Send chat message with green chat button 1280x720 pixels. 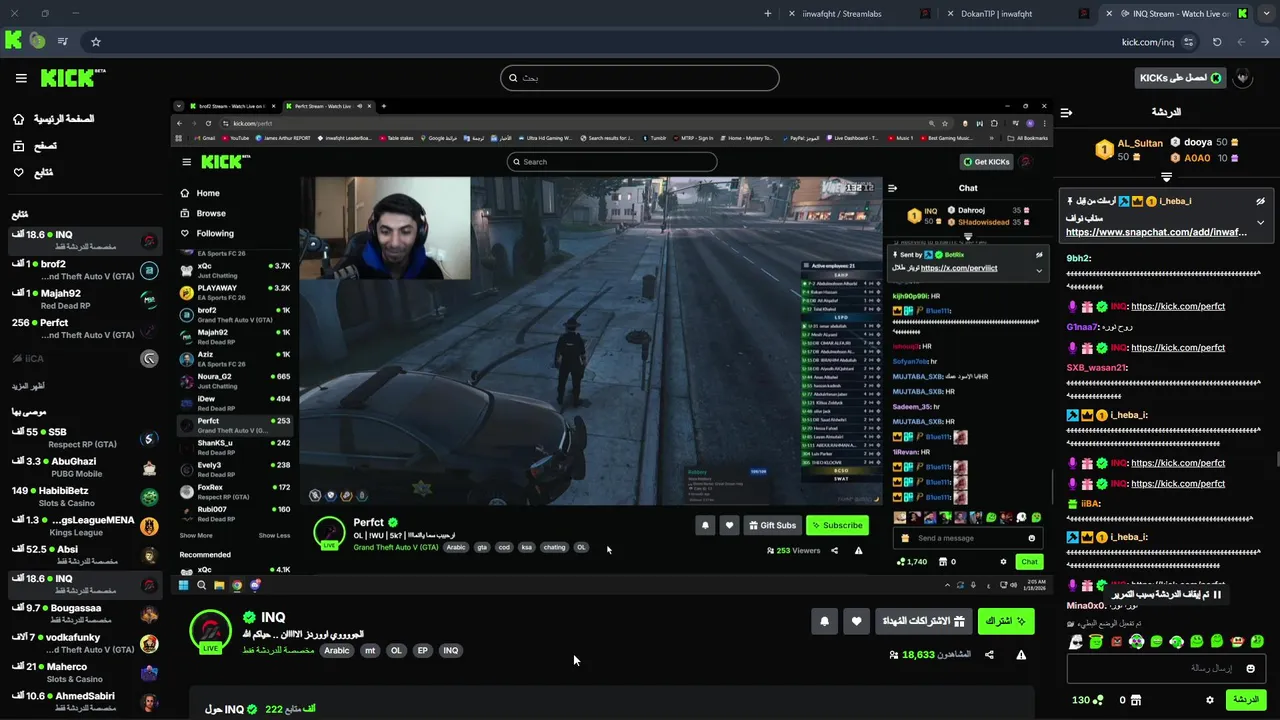1245,700
